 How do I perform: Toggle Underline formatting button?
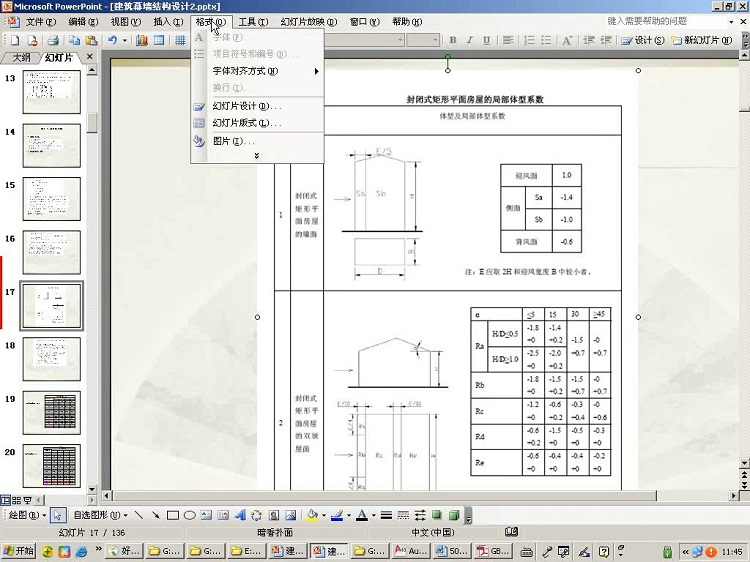(x=486, y=40)
